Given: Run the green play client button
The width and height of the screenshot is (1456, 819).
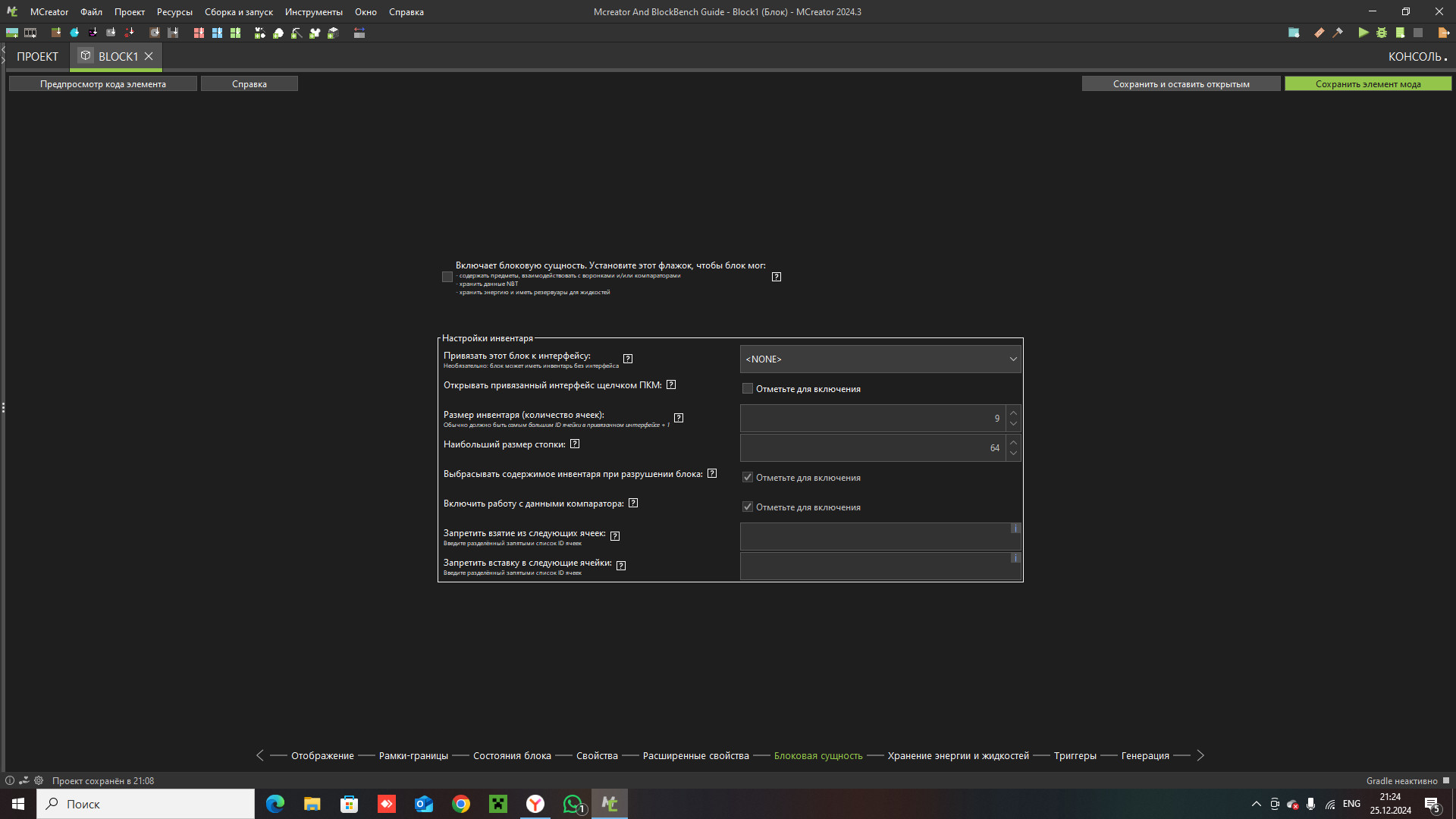Looking at the screenshot, I should (1363, 33).
